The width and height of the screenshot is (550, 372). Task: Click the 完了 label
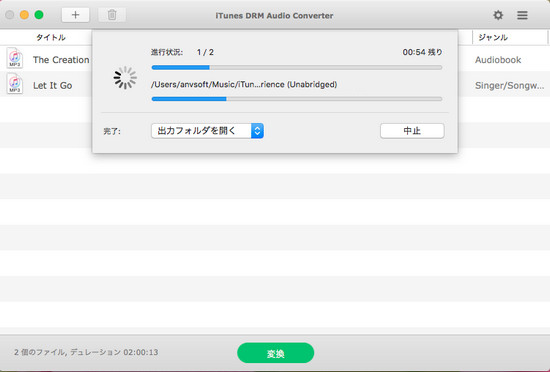pos(112,131)
